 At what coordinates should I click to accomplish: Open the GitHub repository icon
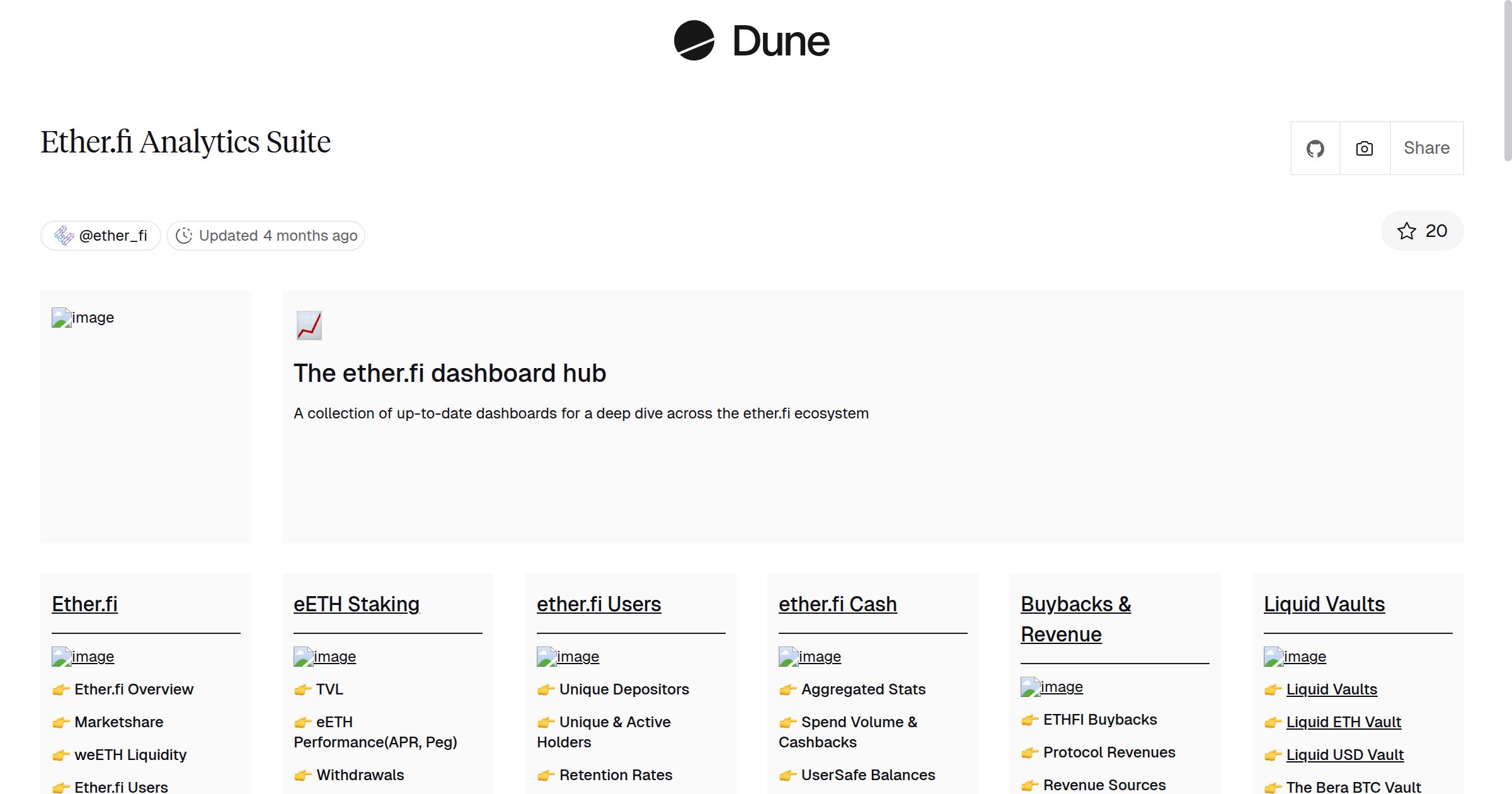[x=1315, y=147]
